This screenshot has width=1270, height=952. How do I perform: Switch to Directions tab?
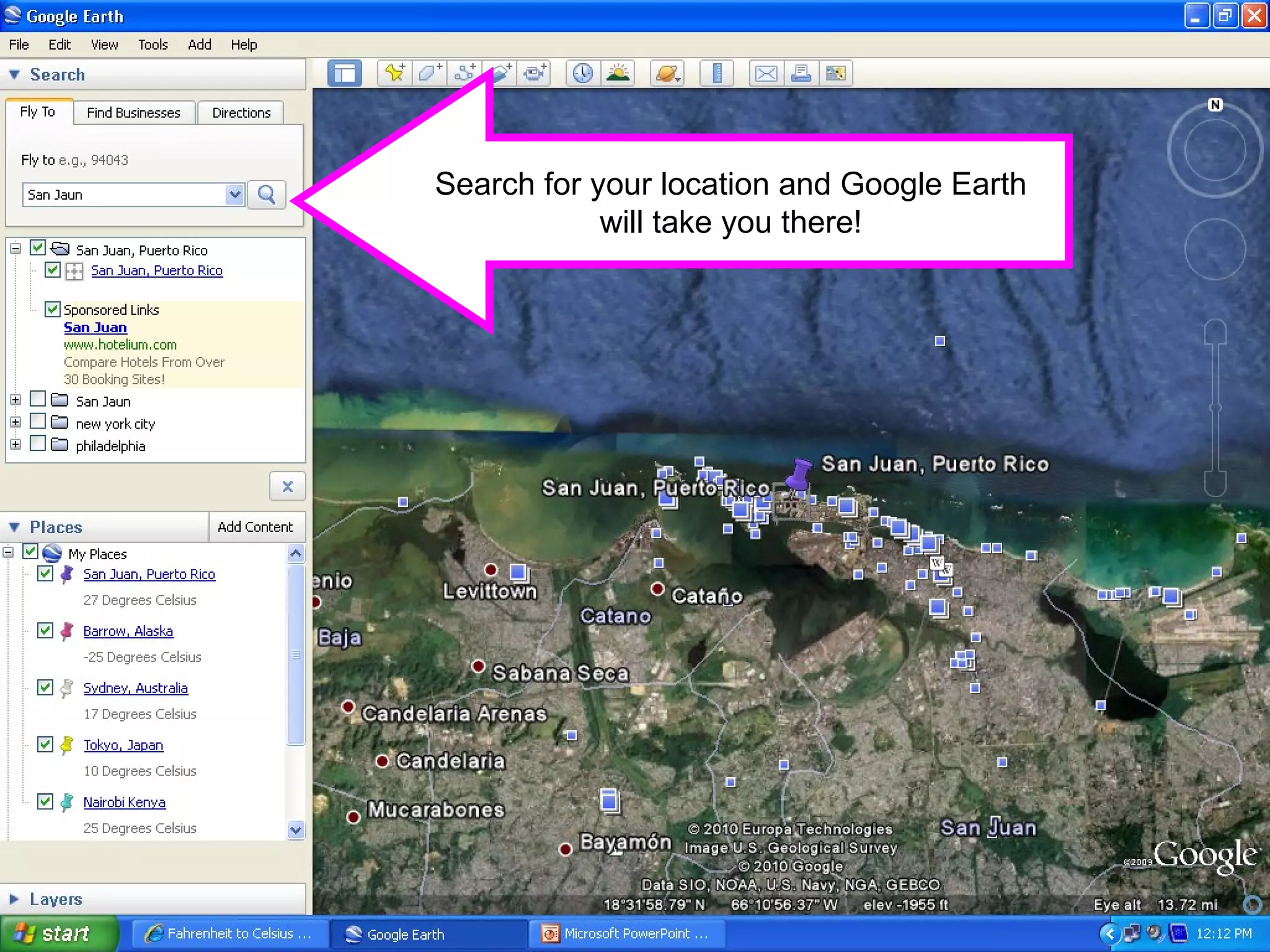click(241, 113)
